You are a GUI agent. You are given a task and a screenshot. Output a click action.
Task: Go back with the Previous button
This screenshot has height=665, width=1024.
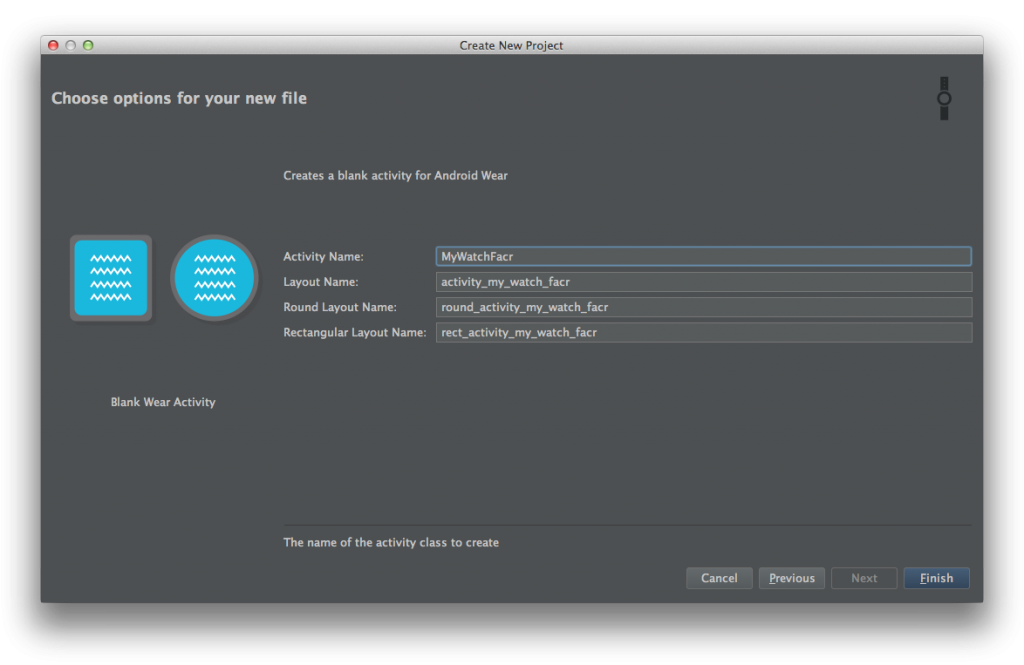792,578
